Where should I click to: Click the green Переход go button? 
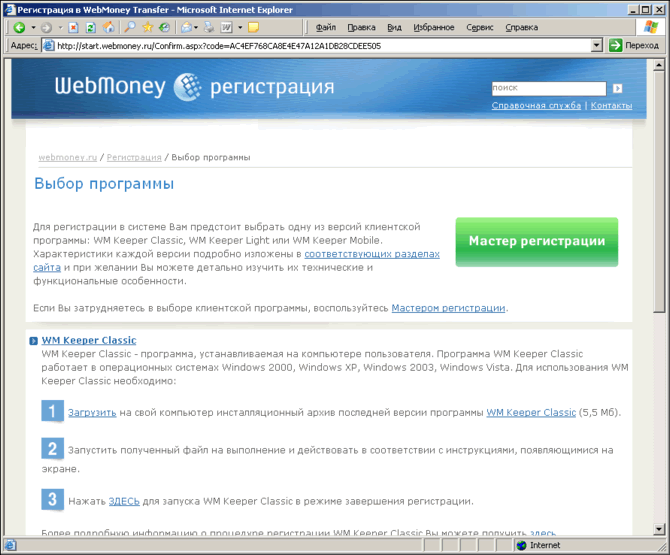coord(634,45)
